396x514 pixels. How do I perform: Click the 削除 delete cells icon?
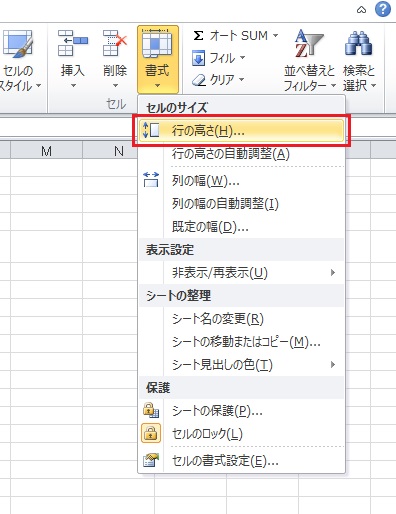click(x=115, y=43)
